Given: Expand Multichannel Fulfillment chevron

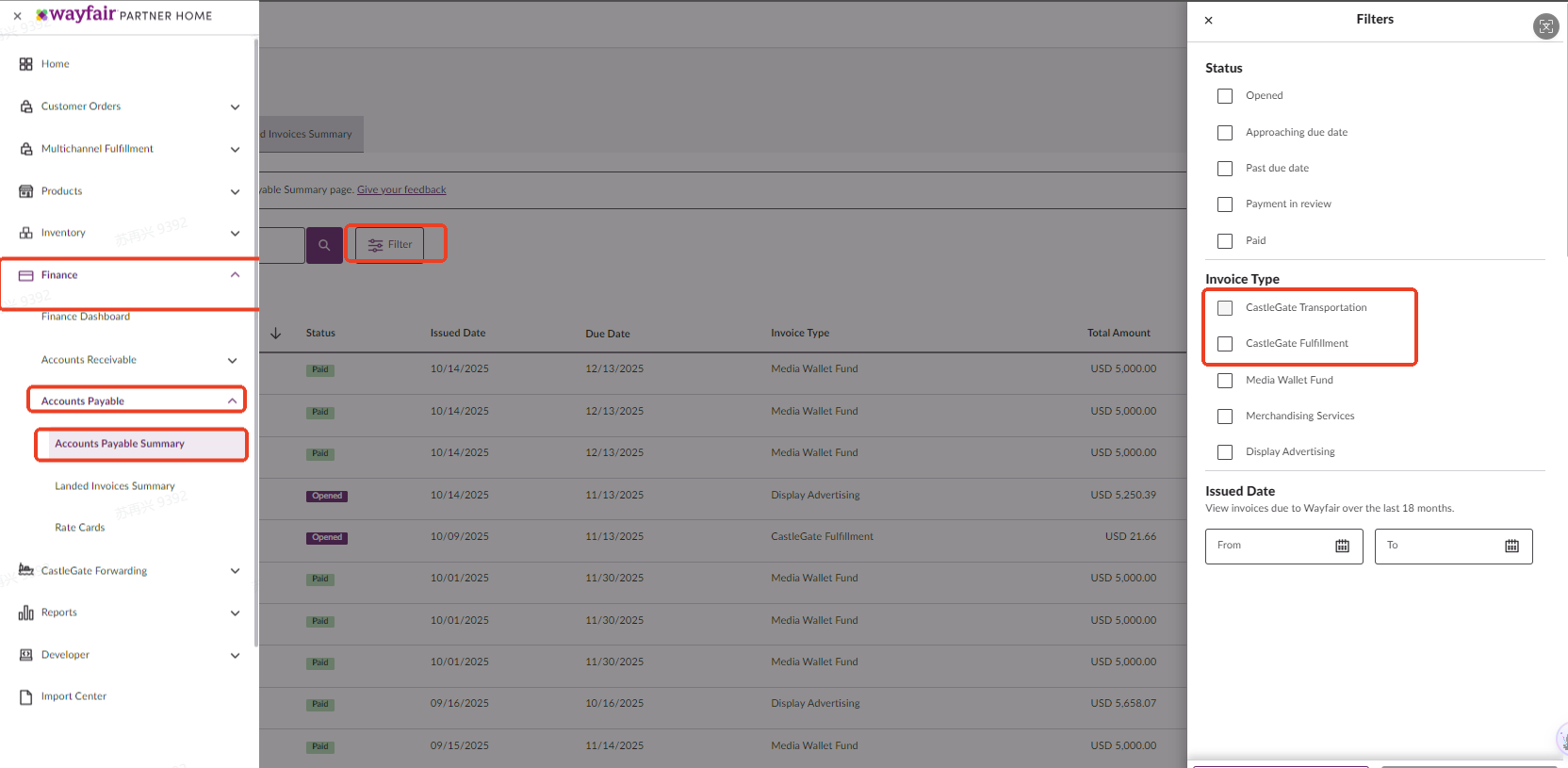Looking at the screenshot, I should [235, 150].
